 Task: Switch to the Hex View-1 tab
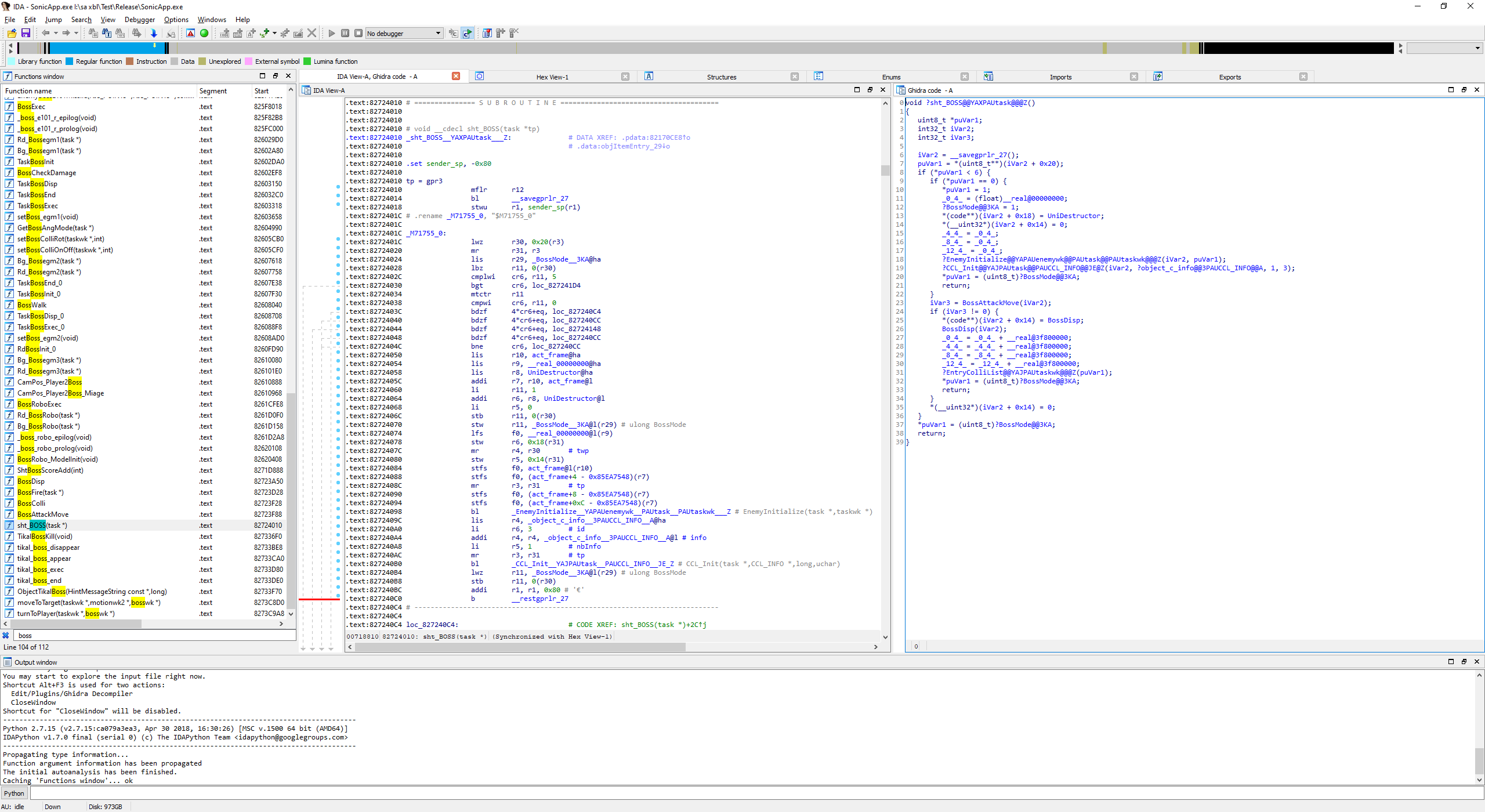pyautogui.click(x=552, y=77)
